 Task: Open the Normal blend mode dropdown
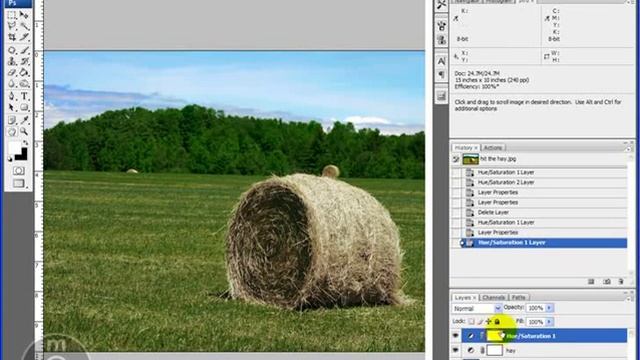pyautogui.click(x=477, y=308)
